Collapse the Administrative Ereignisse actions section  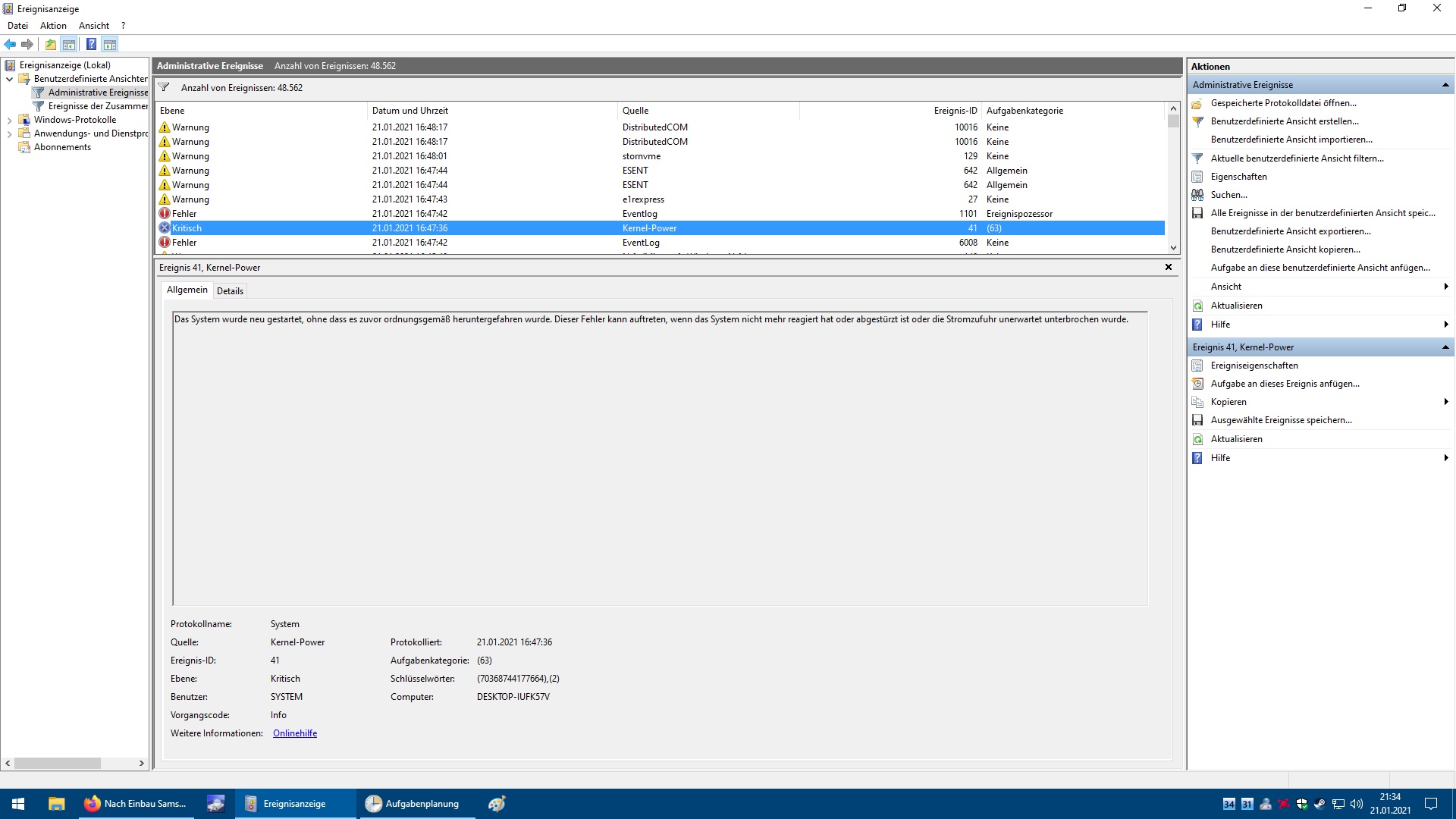coord(1445,85)
